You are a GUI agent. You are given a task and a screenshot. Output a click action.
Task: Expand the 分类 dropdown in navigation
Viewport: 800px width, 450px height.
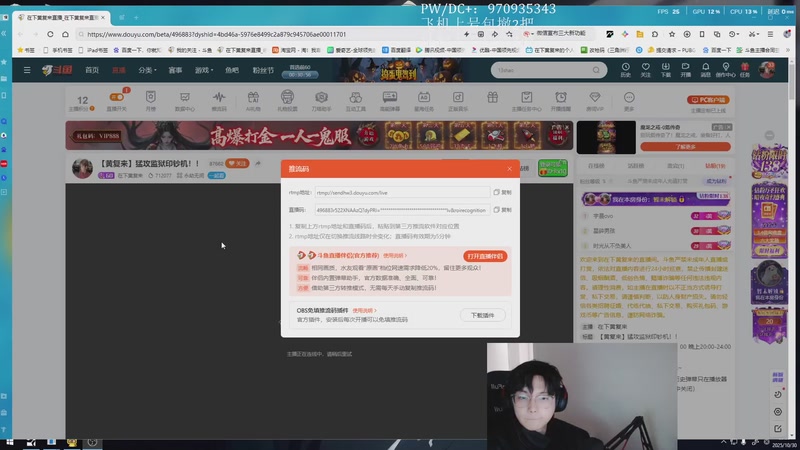click(147, 70)
